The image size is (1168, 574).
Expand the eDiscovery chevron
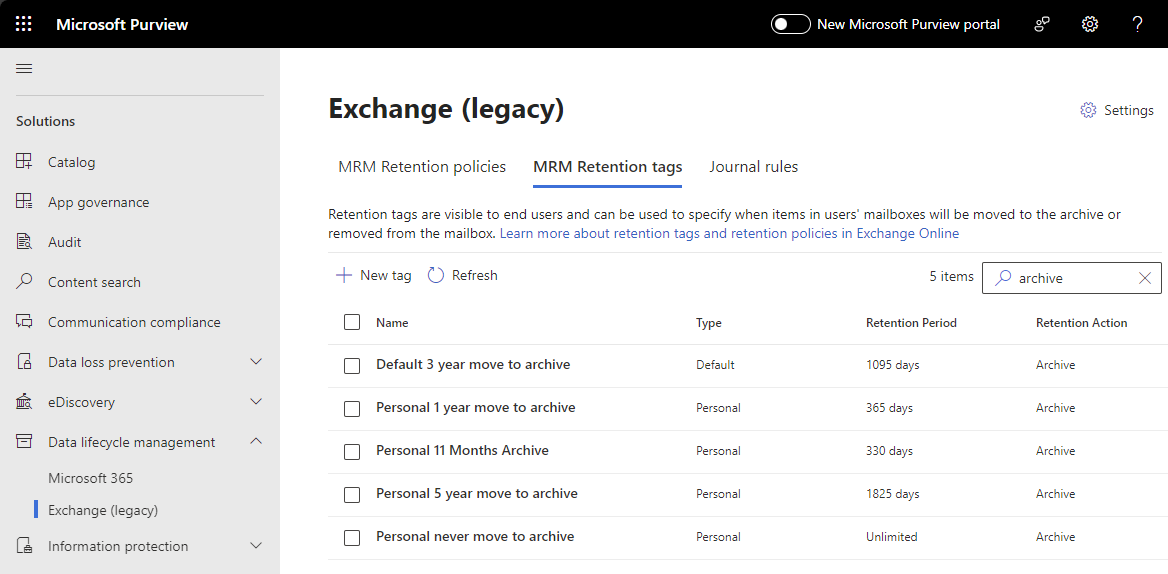[x=256, y=402]
